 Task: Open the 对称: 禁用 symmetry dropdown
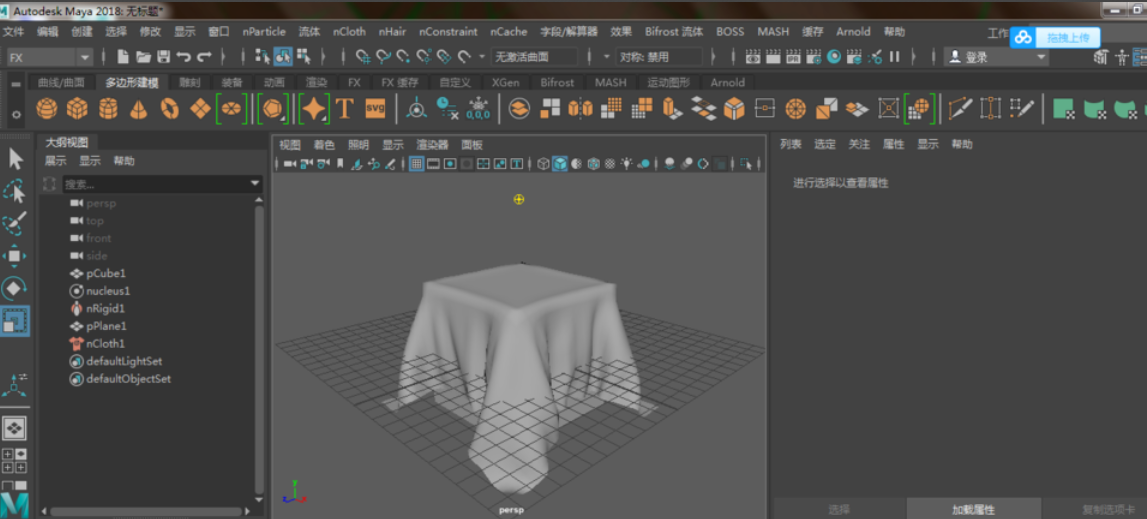tap(659, 57)
